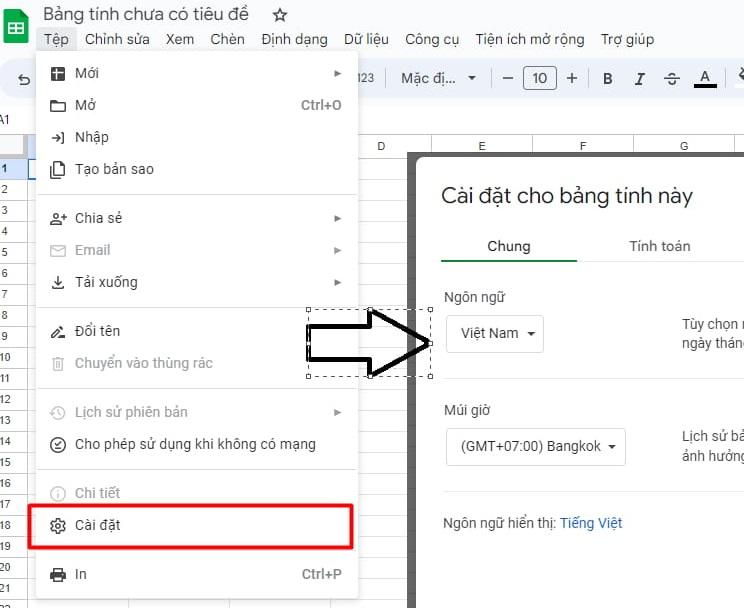Viewport: 744px width, 608px height.
Task: Open the Mặc đị... font dropdown
Action: (438, 78)
